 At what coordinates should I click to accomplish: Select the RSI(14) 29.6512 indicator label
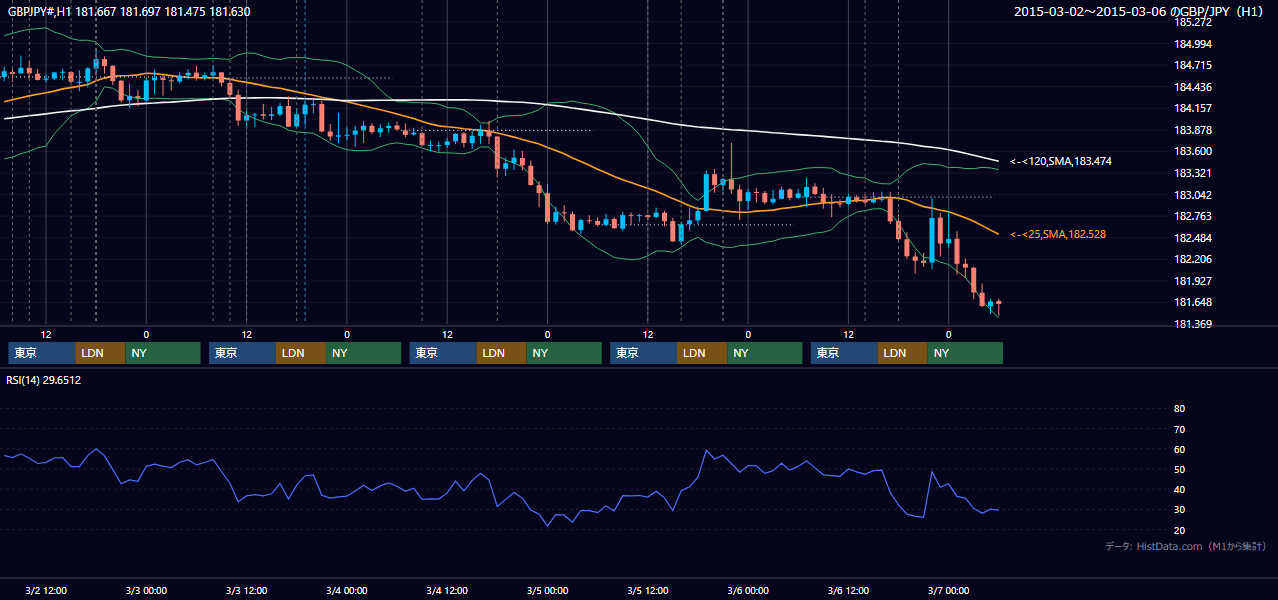tap(43, 380)
